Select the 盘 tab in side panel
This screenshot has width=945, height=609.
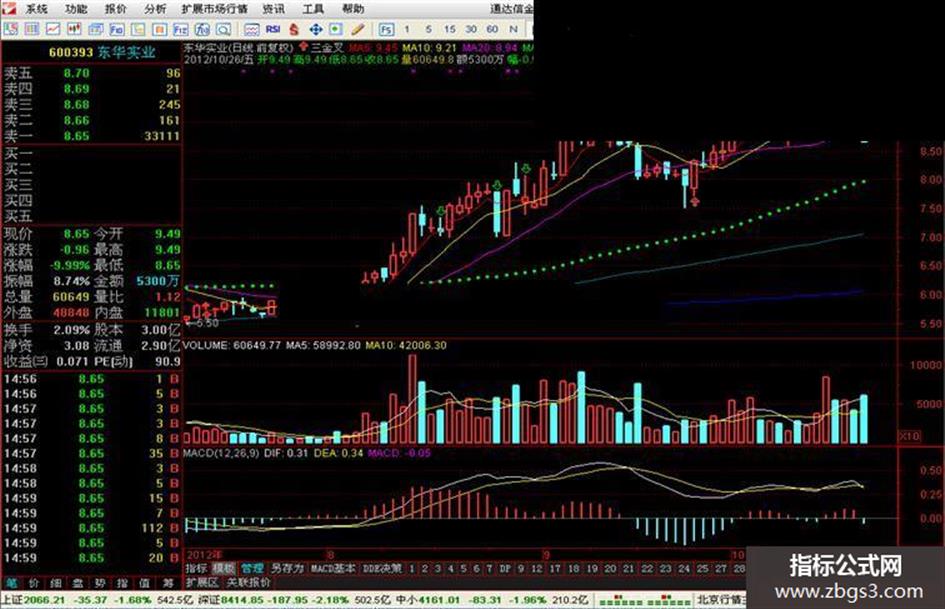point(78,583)
